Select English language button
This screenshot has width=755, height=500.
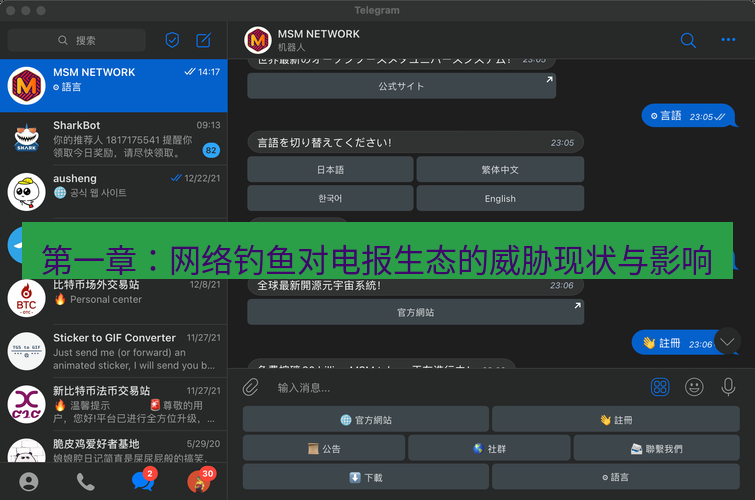click(500, 198)
